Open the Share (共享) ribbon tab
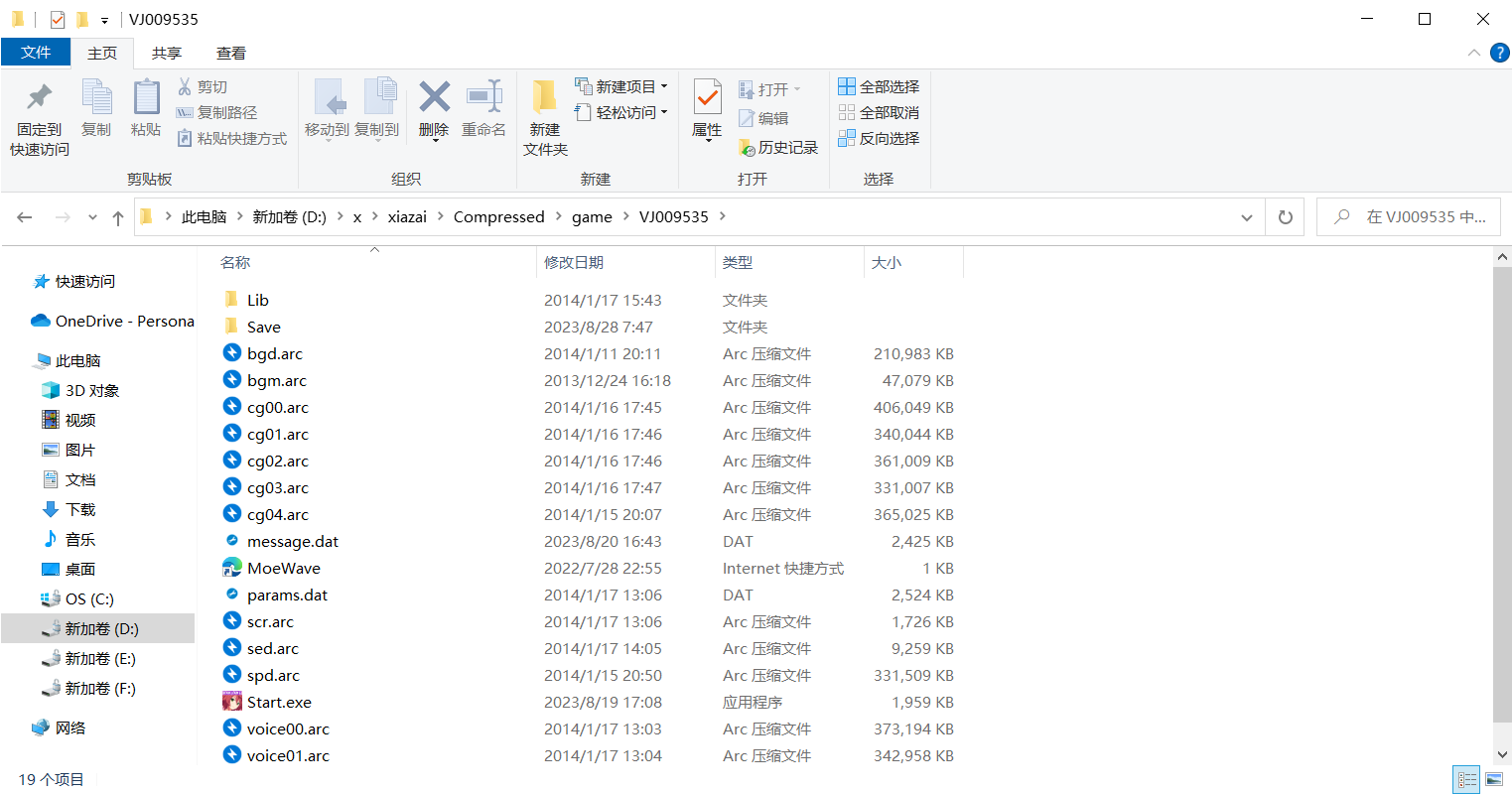The image size is (1512, 794). pos(167,54)
